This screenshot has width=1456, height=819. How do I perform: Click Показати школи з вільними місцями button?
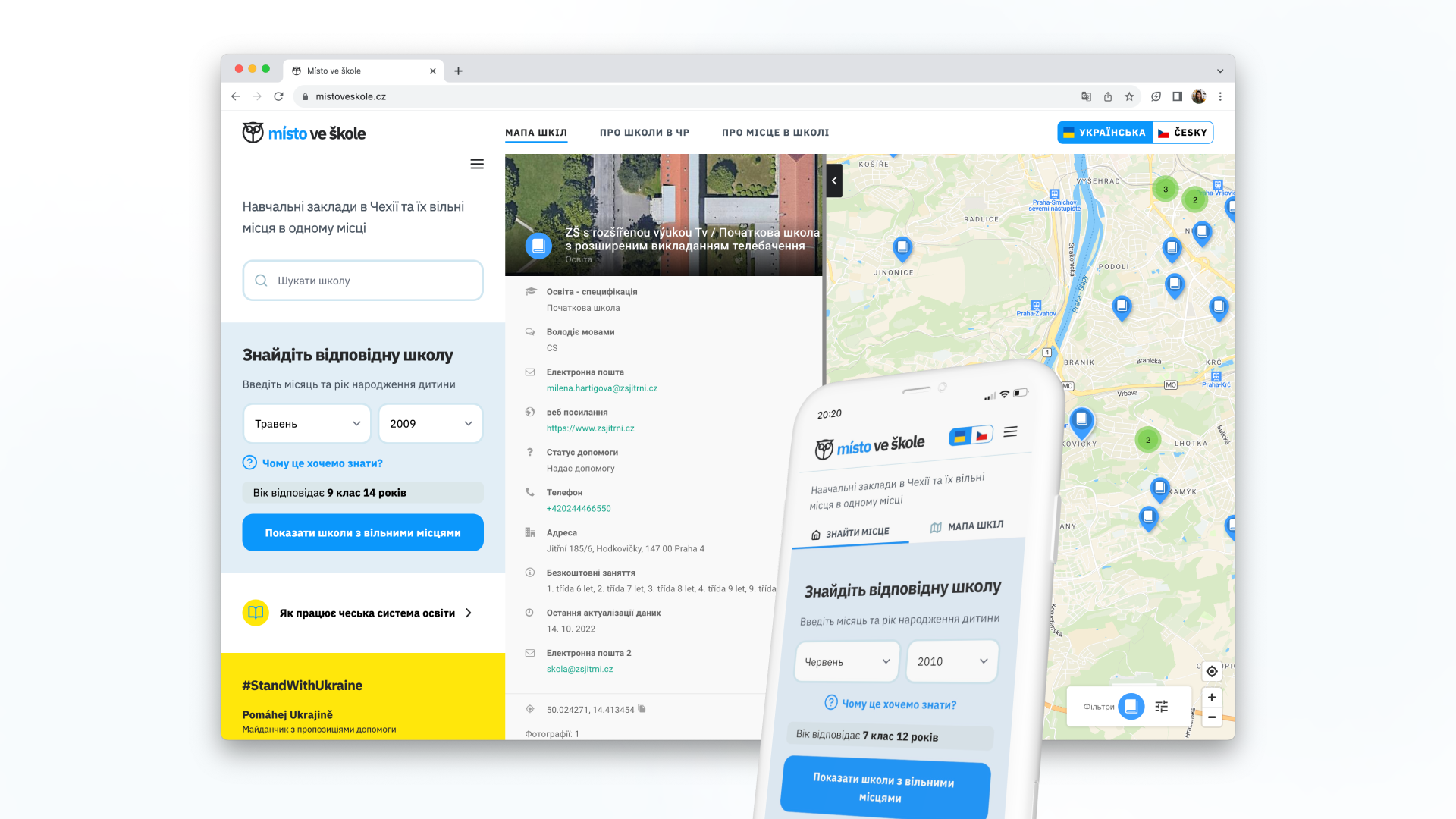tap(363, 532)
